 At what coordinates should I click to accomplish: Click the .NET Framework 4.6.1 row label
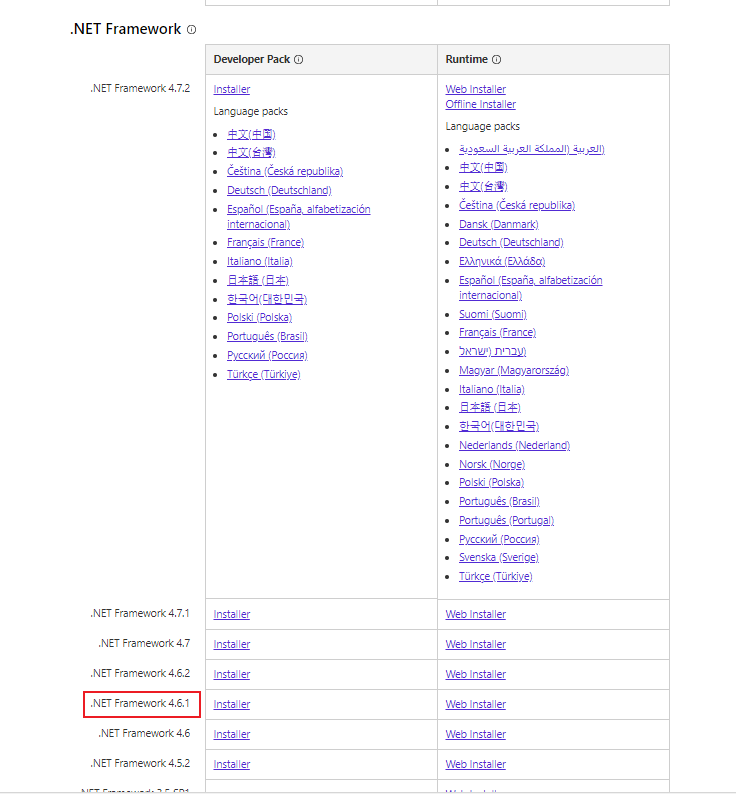[x=140, y=703]
